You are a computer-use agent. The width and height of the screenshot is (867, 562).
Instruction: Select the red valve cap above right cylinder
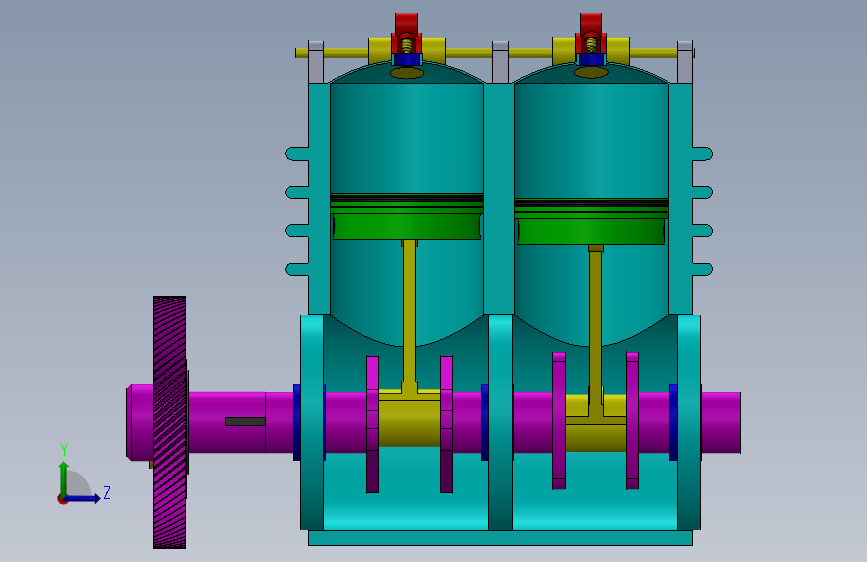(591, 25)
